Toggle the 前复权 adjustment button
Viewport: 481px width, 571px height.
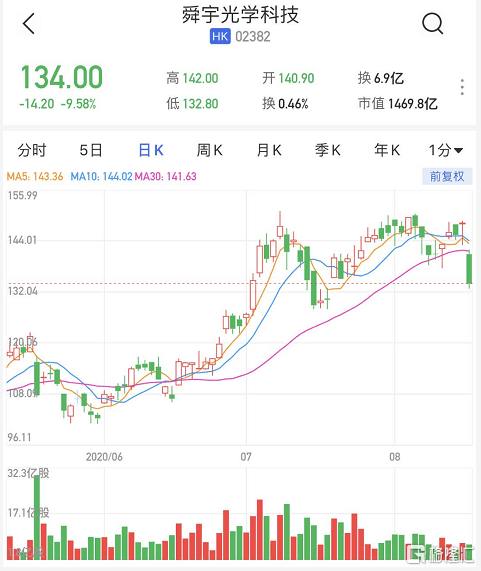[x=447, y=177]
